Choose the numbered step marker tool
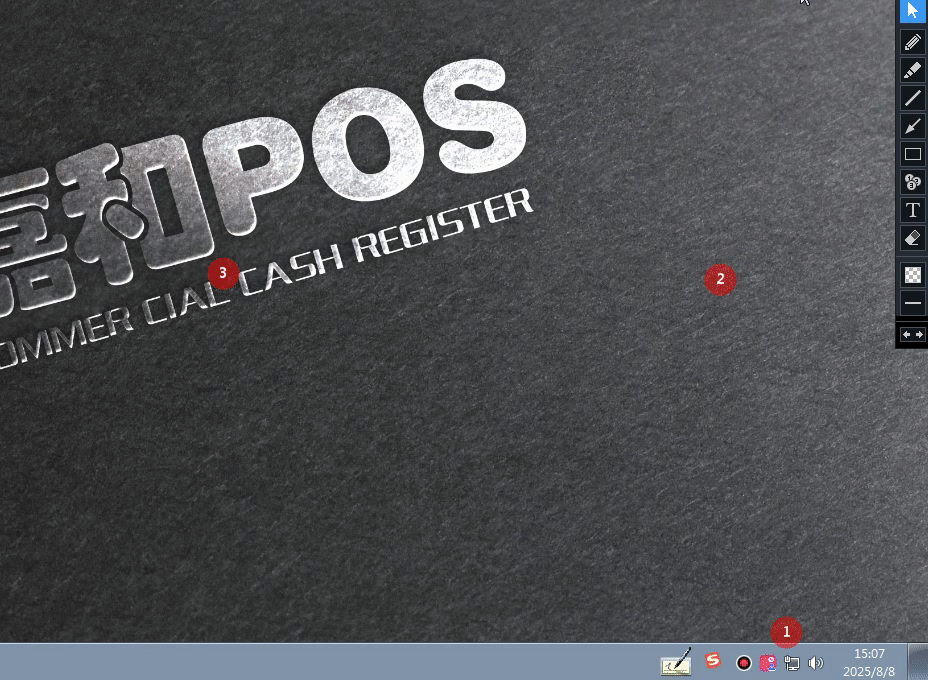The height and width of the screenshot is (680, 928). point(912,182)
